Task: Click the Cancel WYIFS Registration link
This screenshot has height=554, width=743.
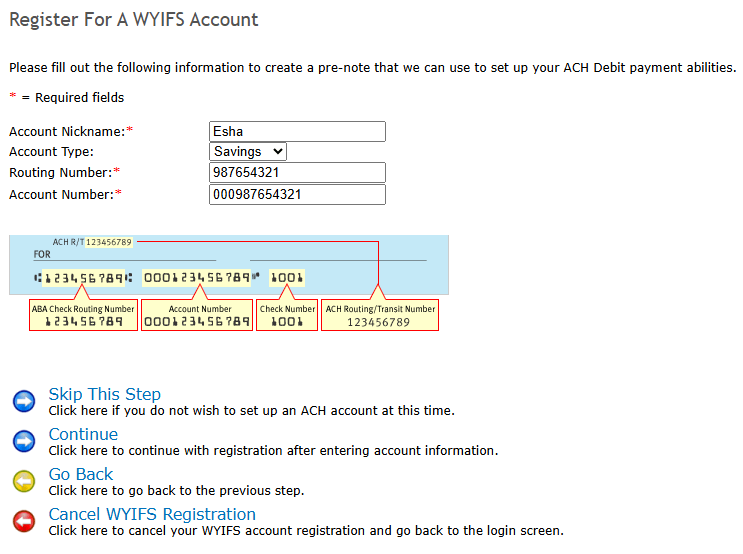Action: (x=152, y=514)
